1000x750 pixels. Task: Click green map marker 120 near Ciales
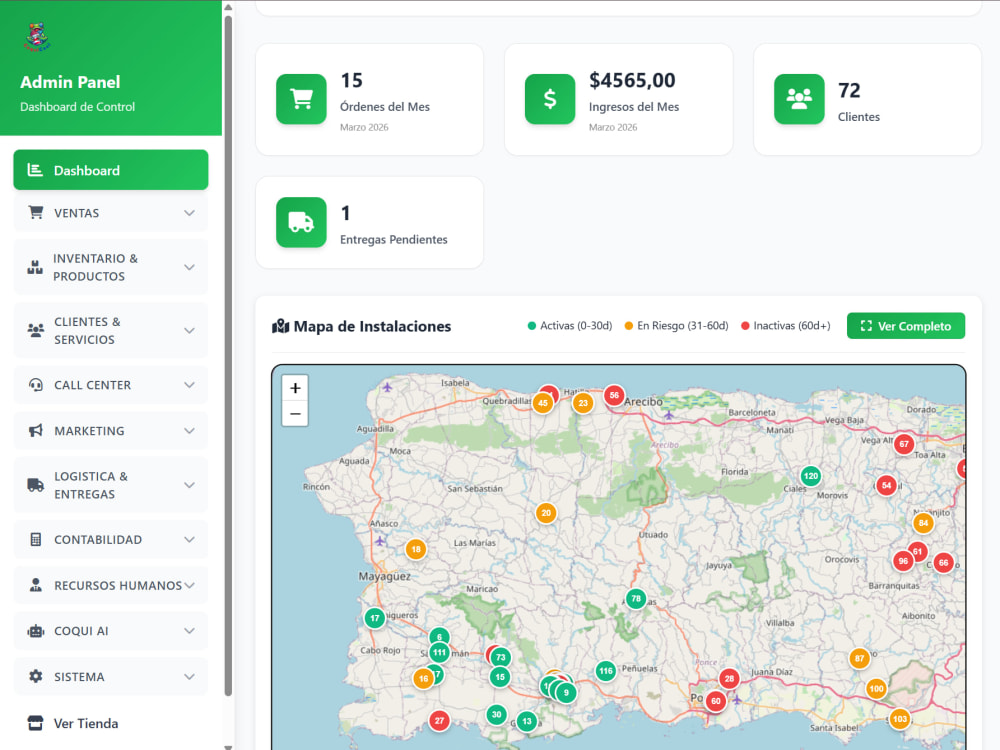coord(811,476)
